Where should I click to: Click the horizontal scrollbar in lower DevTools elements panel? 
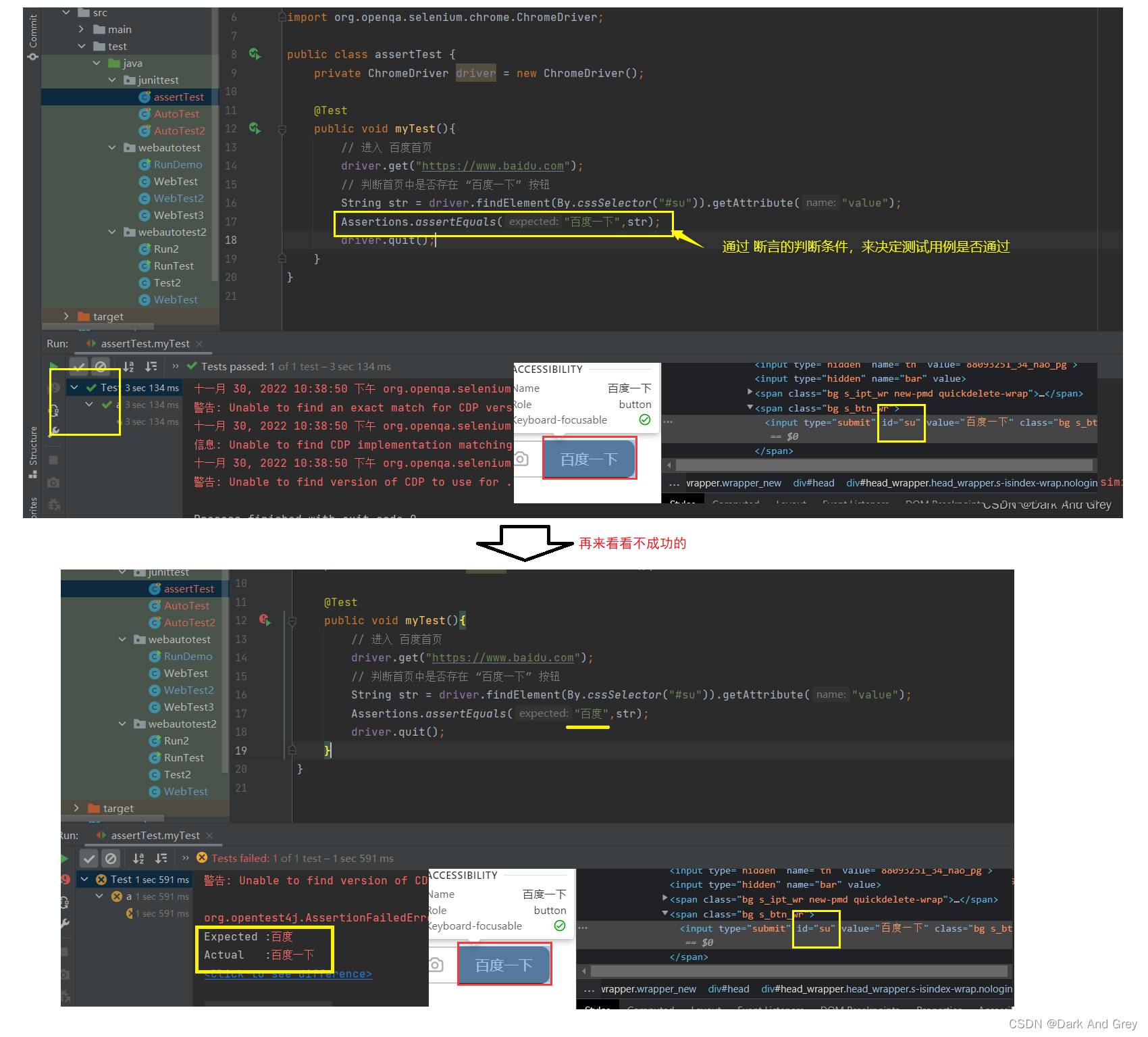800,971
